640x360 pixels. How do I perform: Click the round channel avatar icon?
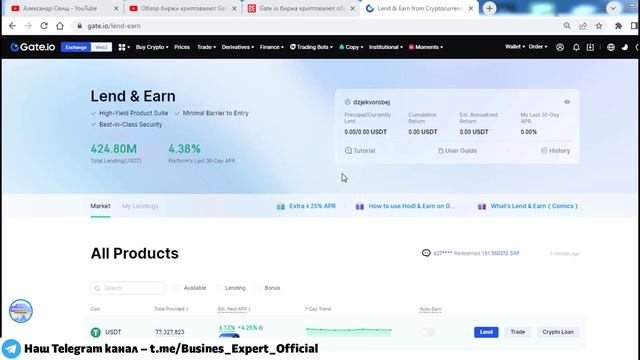pyautogui.click(x=21, y=311)
